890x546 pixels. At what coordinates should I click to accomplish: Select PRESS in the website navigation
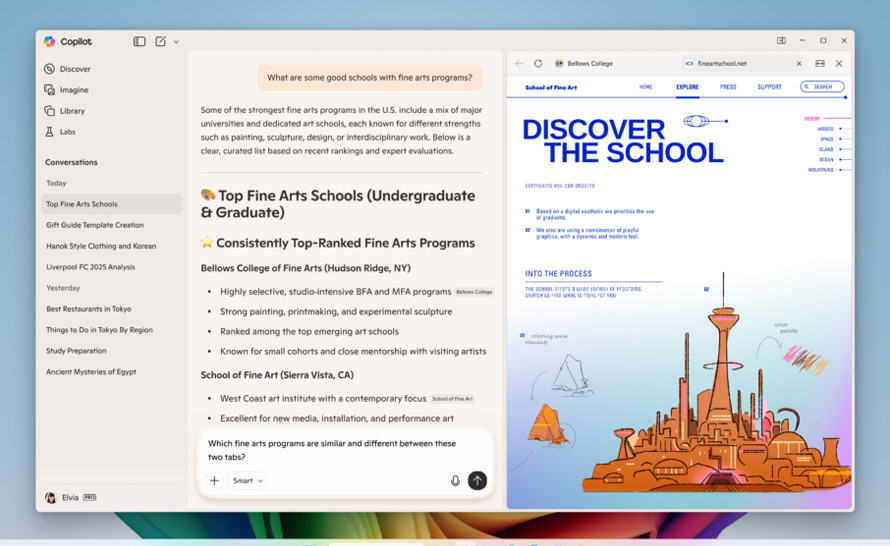[727, 87]
